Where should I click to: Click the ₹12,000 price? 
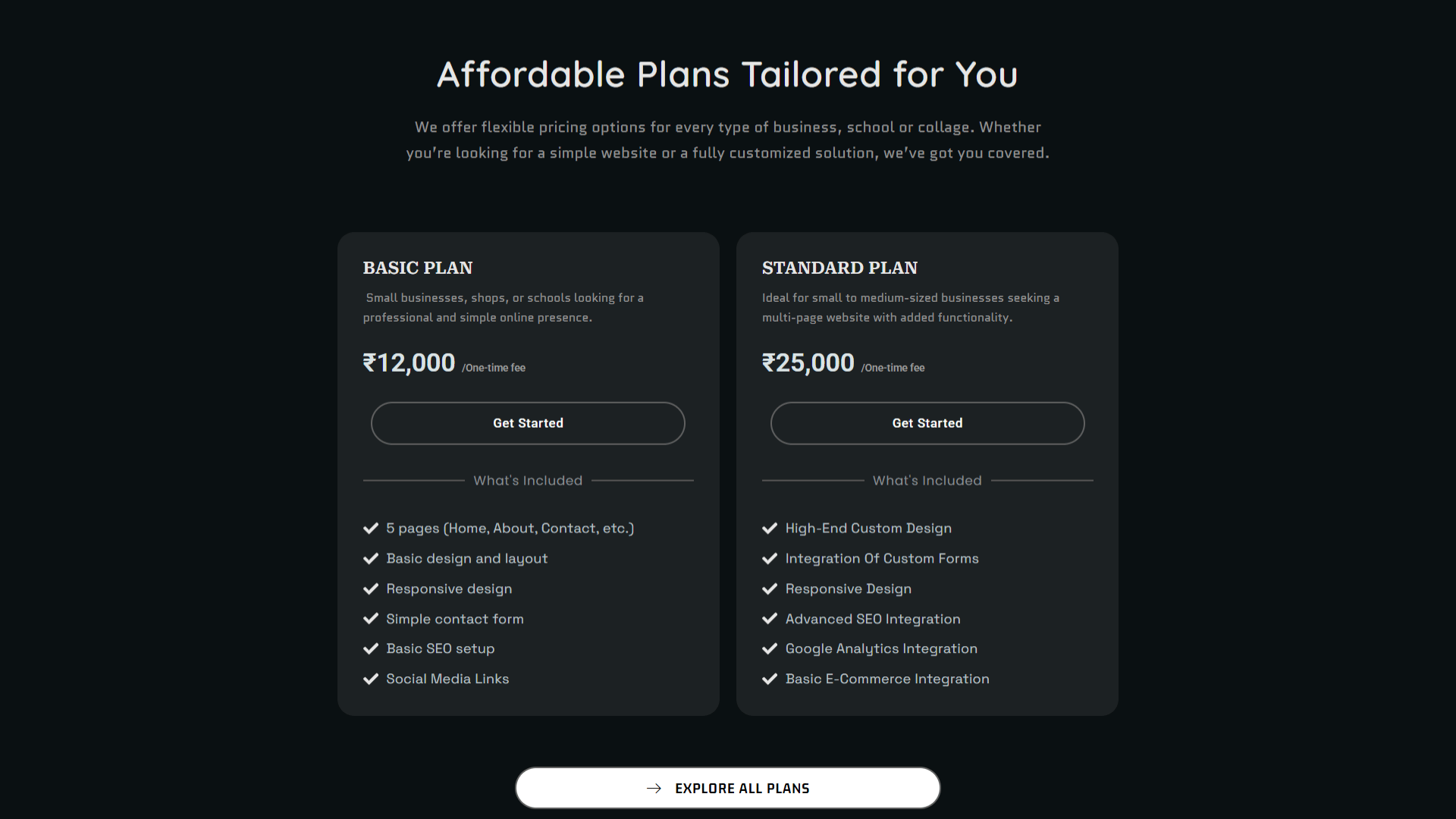click(409, 363)
